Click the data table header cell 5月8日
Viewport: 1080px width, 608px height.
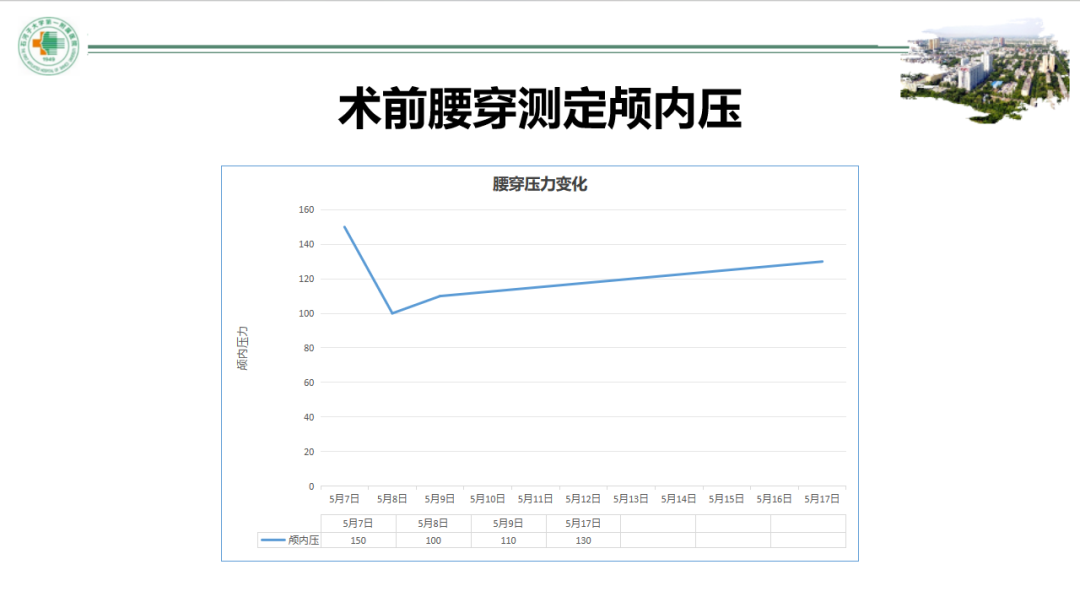[433, 523]
